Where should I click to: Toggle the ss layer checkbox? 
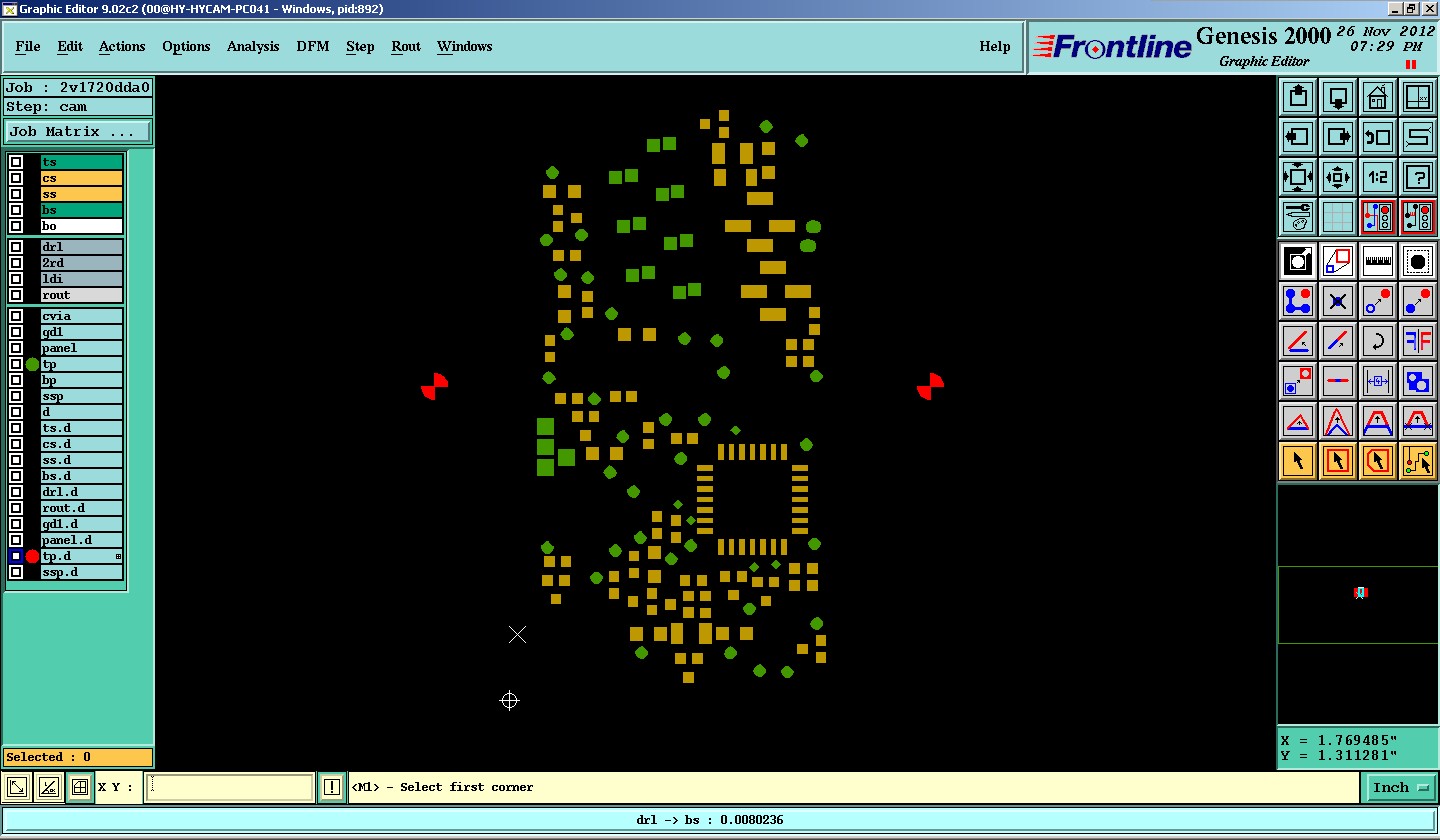(16, 194)
